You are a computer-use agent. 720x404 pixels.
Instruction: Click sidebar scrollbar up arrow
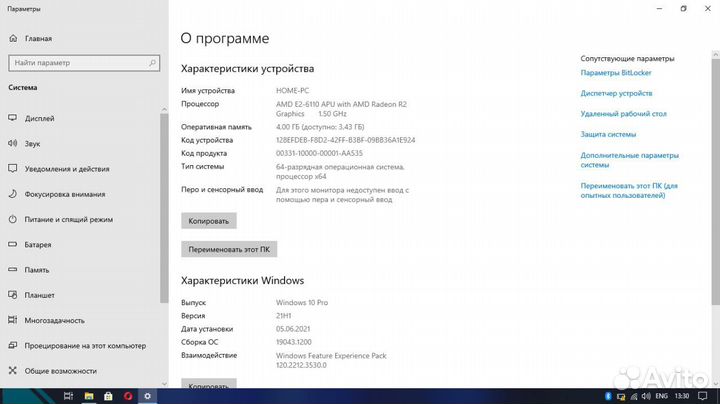164,109
